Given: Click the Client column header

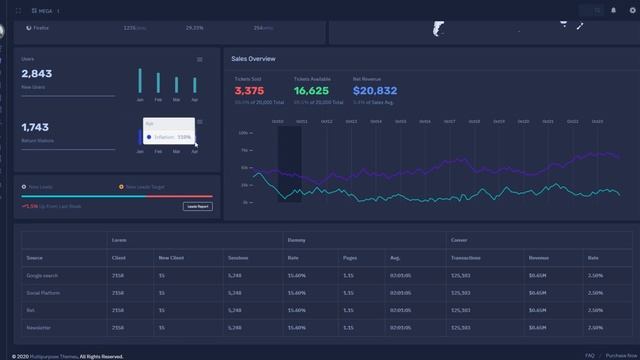Looking at the screenshot, I should [119, 258].
